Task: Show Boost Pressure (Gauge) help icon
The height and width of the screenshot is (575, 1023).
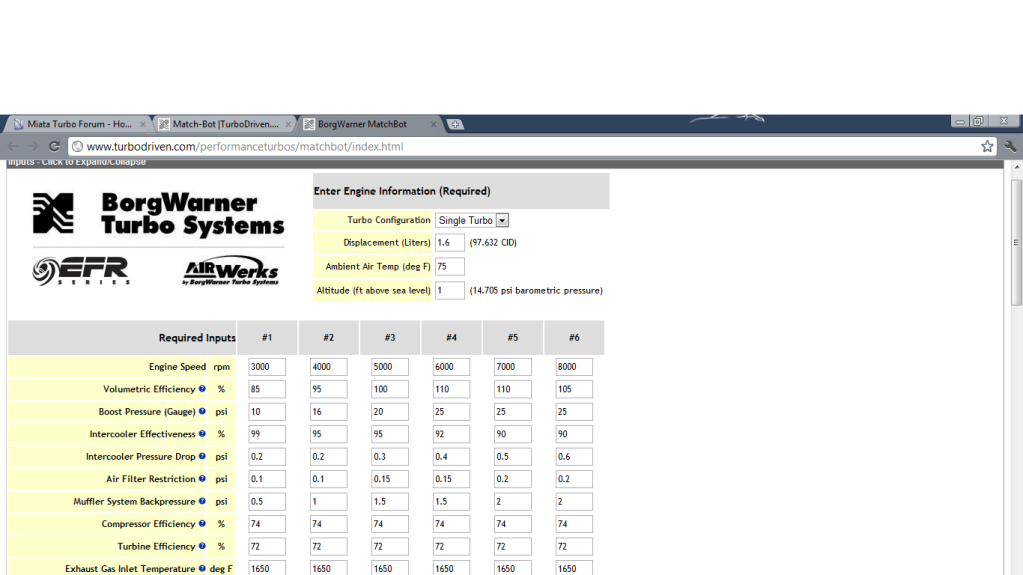Action: click(202, 411)
